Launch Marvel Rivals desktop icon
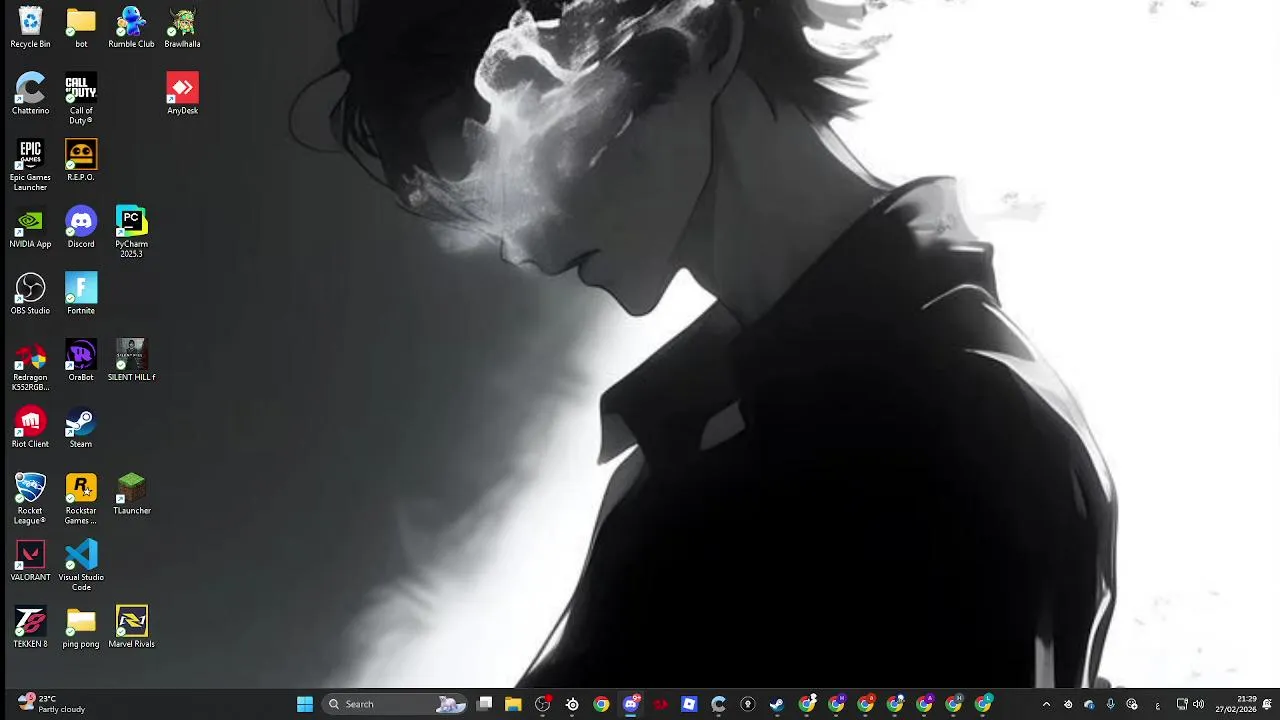 click(x=131, y=627)
